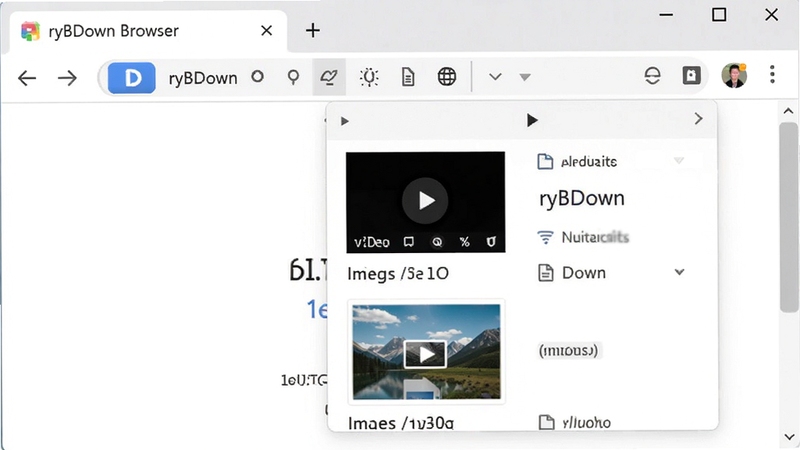
Task: Open the three-dot browser menu
Action: point(772,74)
